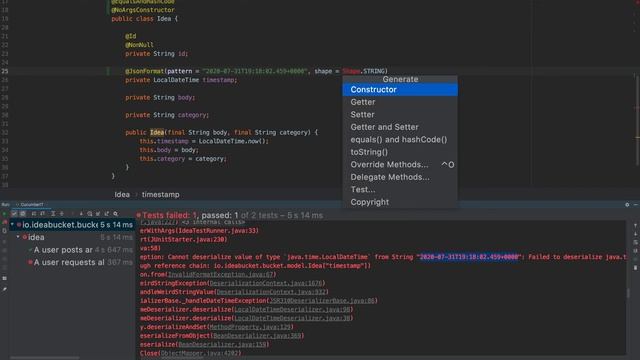Open Run panel settings gear
Screen dimensions: 640x360
627,204
